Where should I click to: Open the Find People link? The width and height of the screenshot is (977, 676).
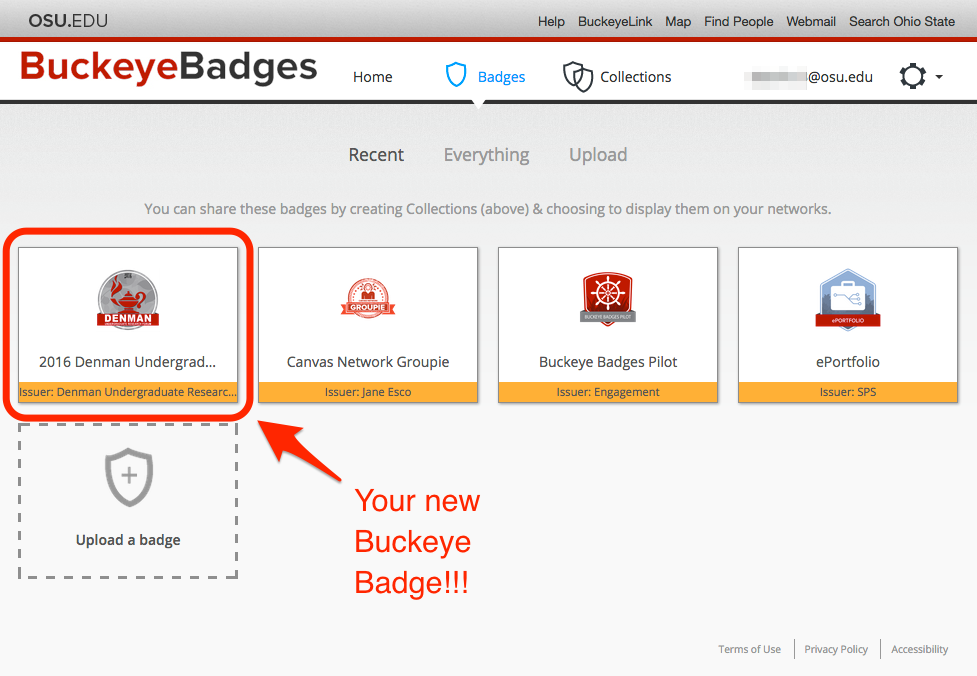click(x=738, y=21)
